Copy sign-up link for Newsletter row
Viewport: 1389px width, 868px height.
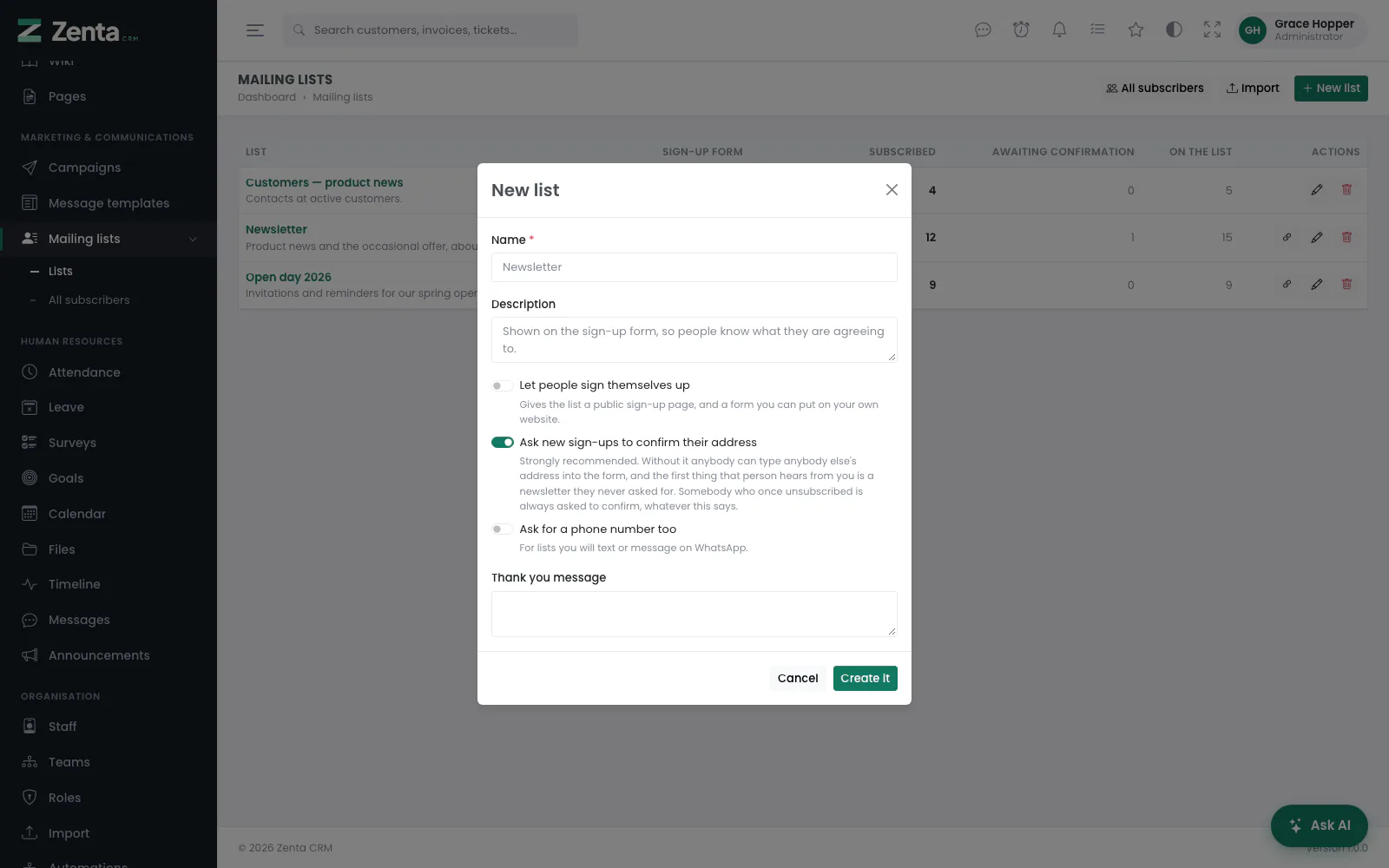coord(1287,237)
